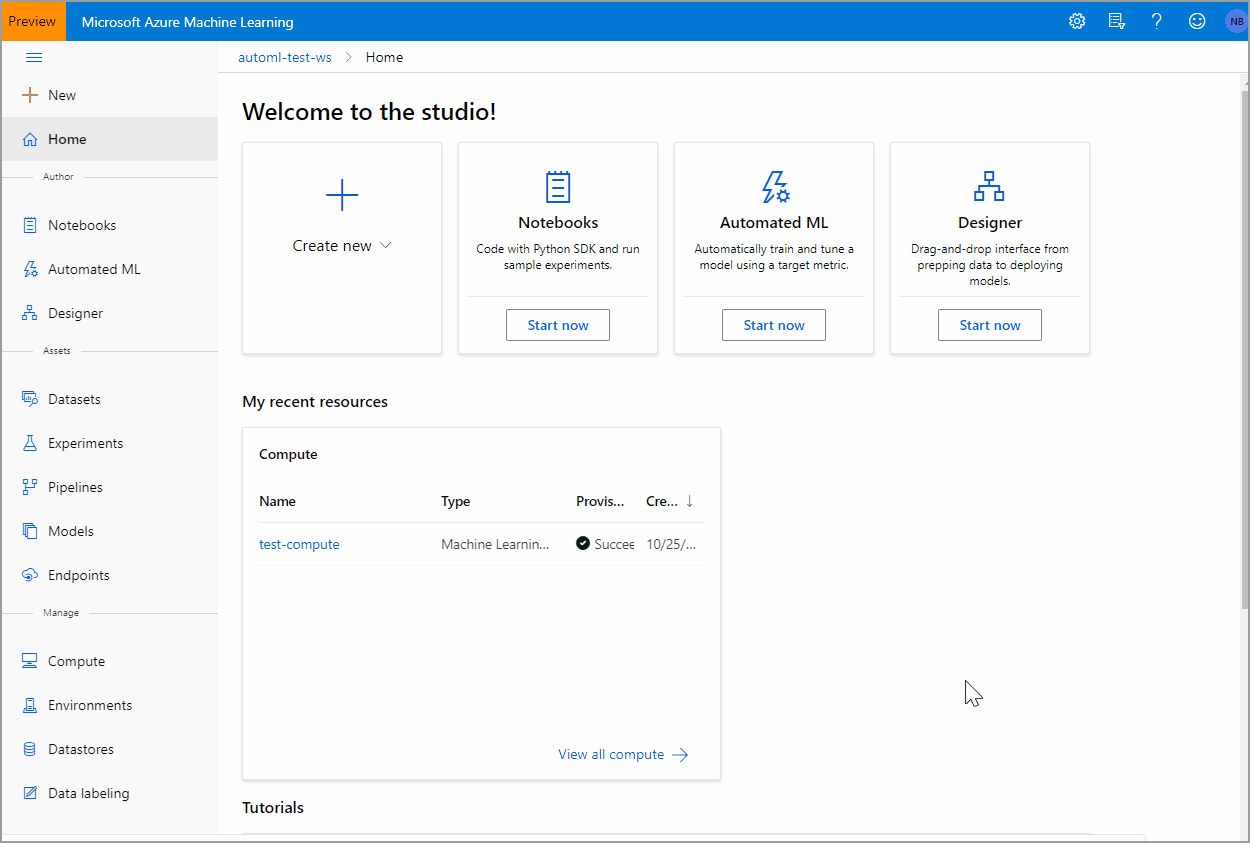Click the test-compute resource link
The image size is (1250, 843).
point(298,543)
